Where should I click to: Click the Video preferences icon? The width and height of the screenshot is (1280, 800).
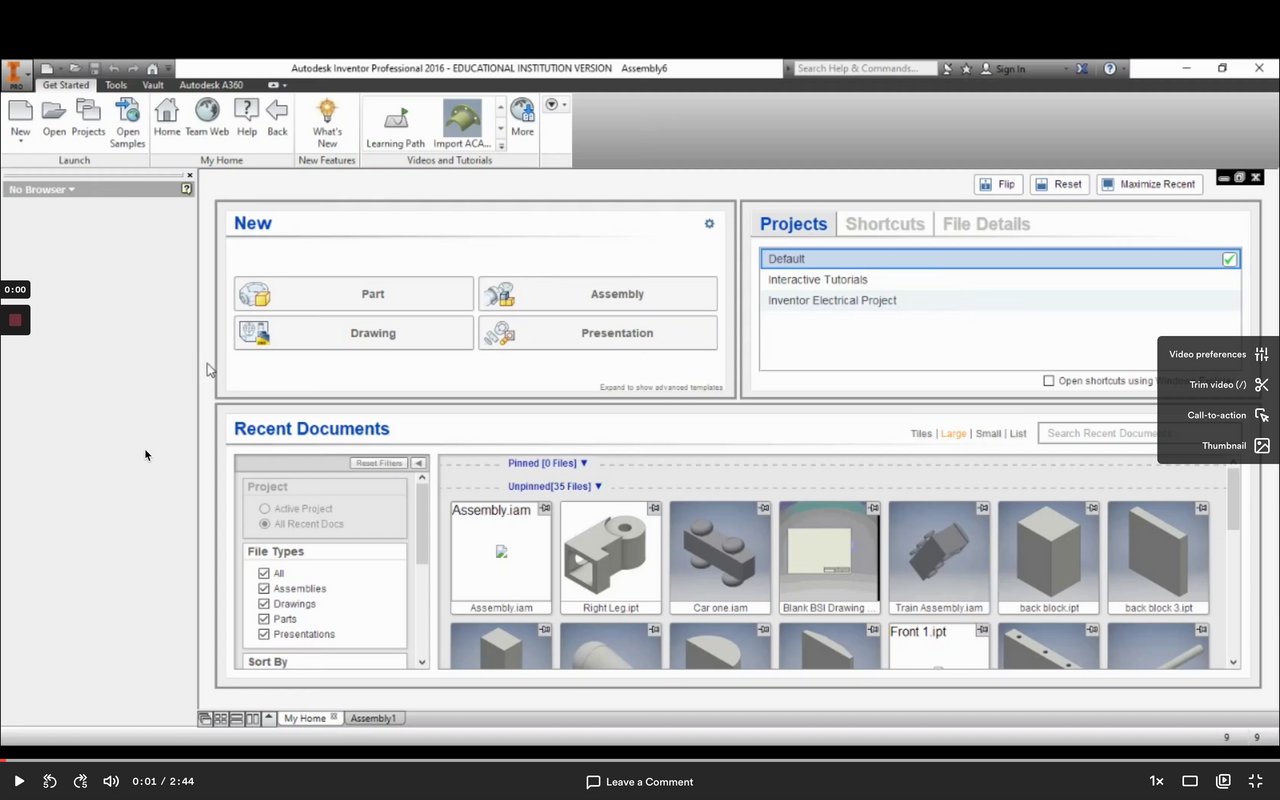(x=1262, y=354)
